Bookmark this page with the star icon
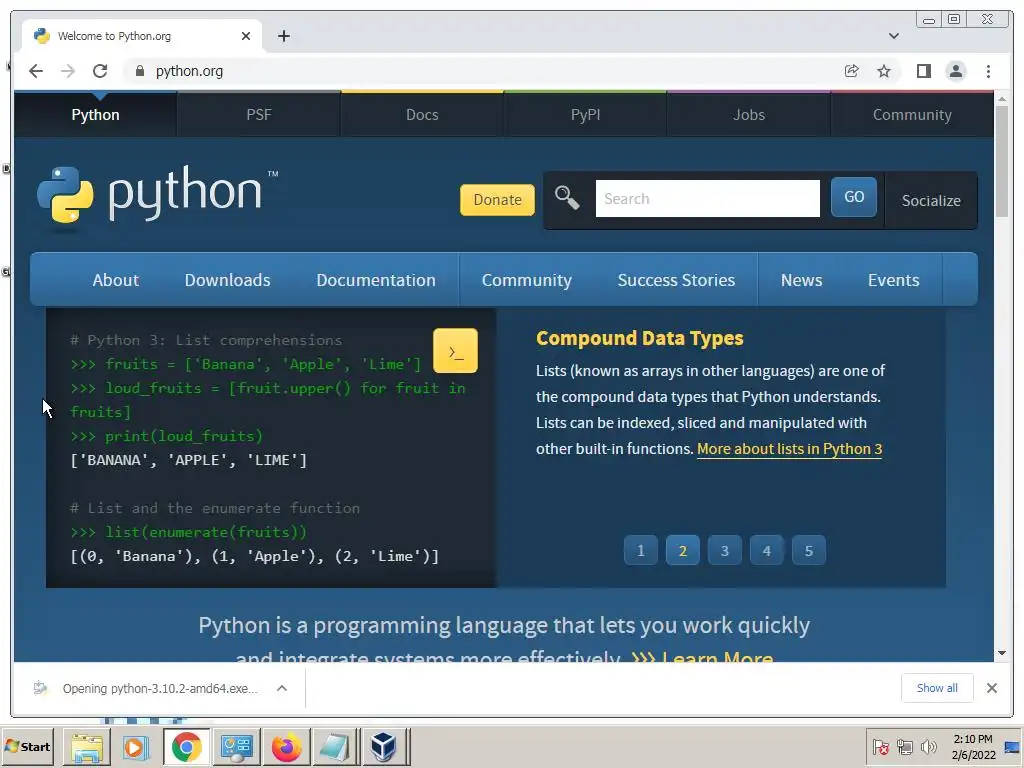 pyautogui.click(x=884, y=71)
